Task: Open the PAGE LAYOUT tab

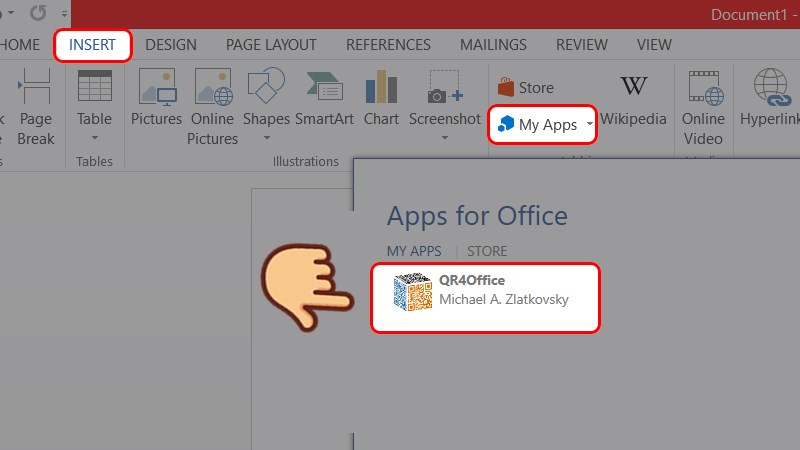Action: coord(271,45)
